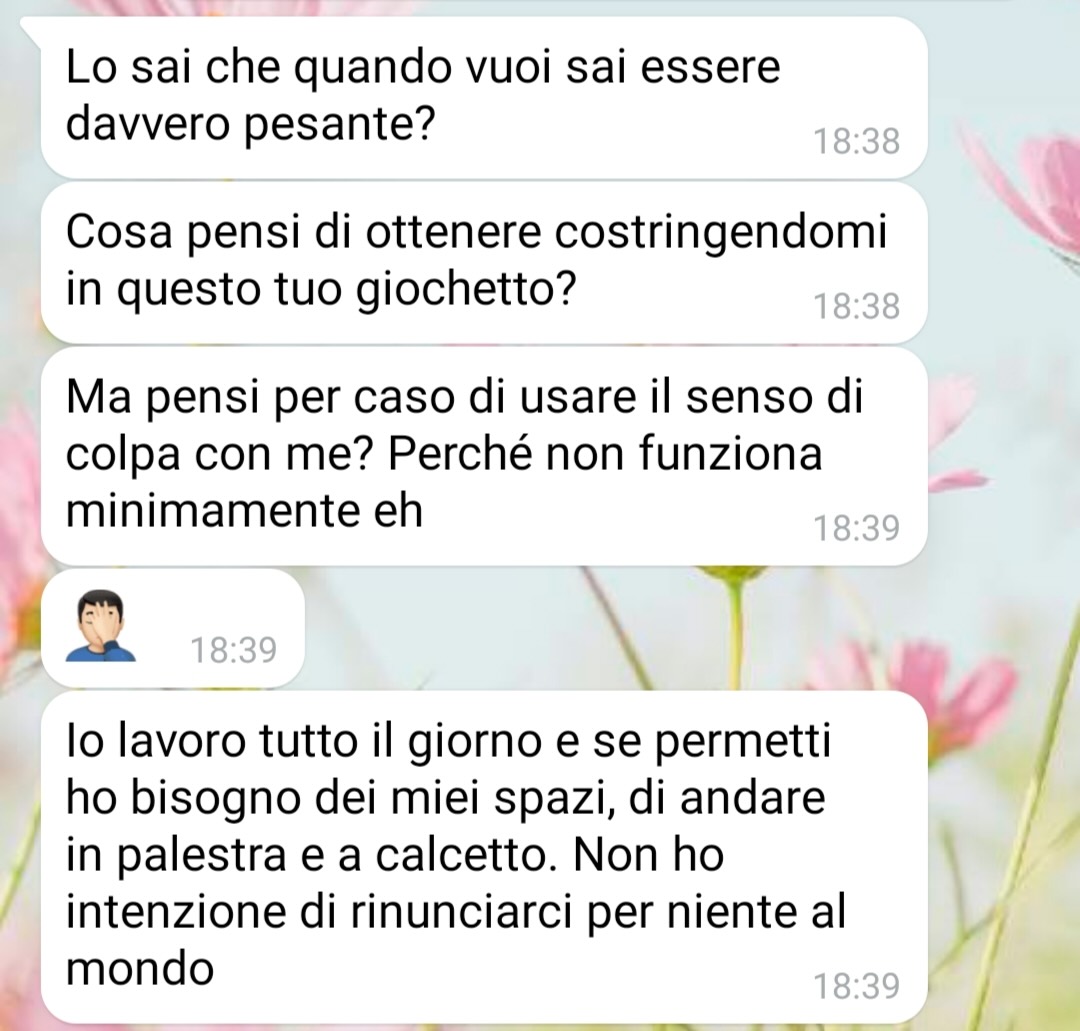The height and width of the screenshot is (1031, 1080).
Task: Click the 18:39 timestamp on last message
Action: [856, 986]
